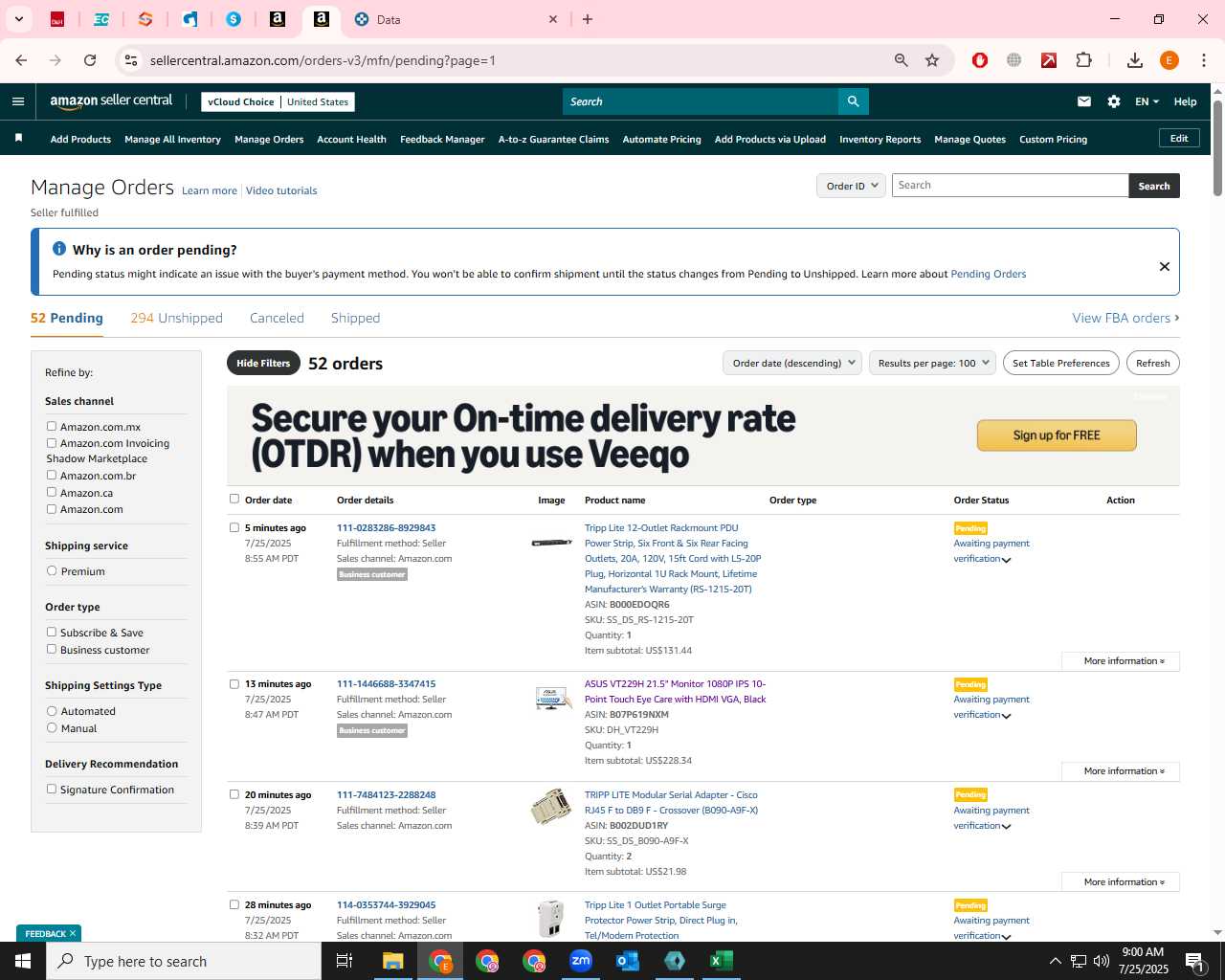Click Set Table Preferences

[x=1061, y=363]
